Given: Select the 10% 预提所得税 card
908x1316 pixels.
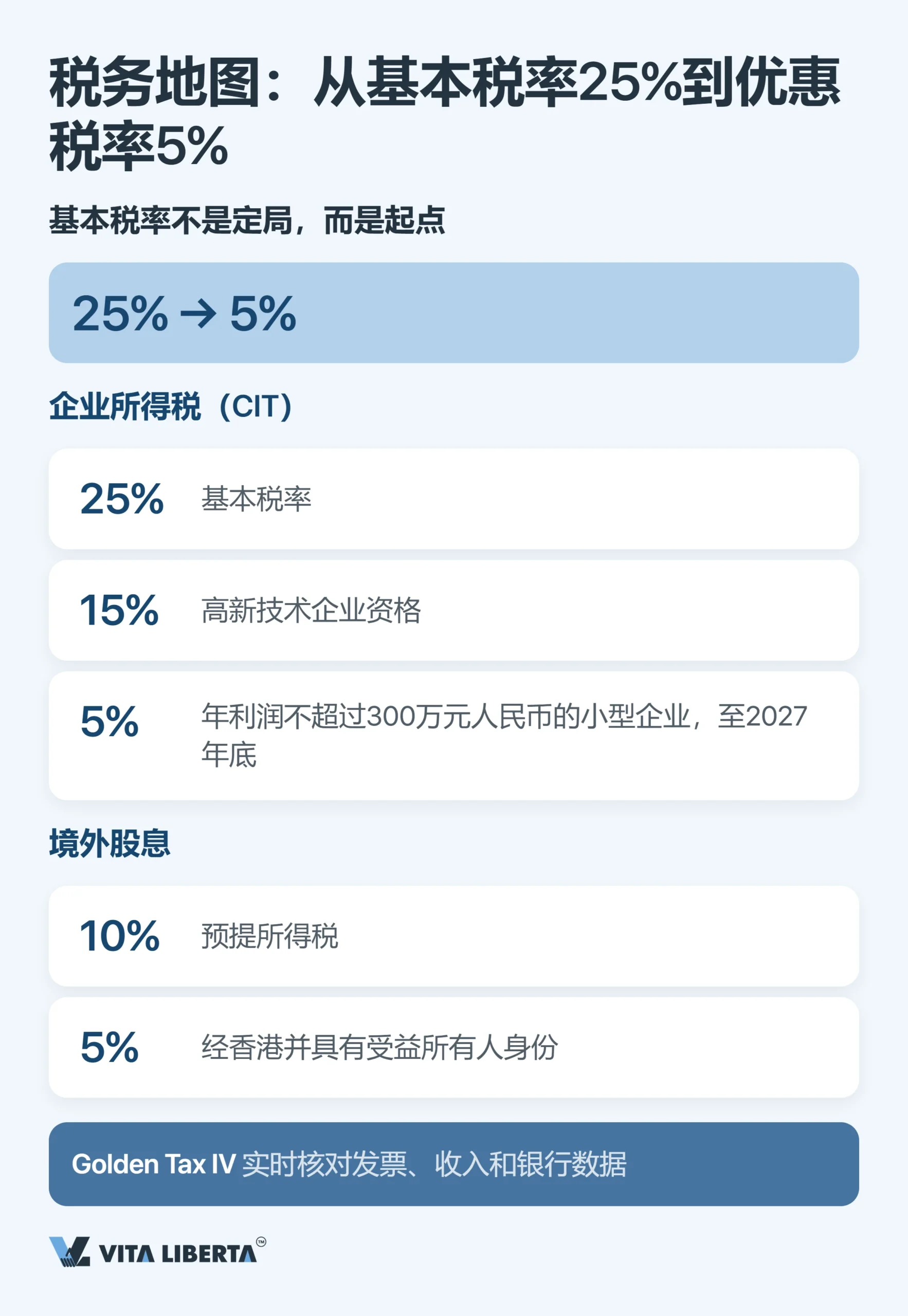Looking at the screenshot, I should click(x=454, y=936).
